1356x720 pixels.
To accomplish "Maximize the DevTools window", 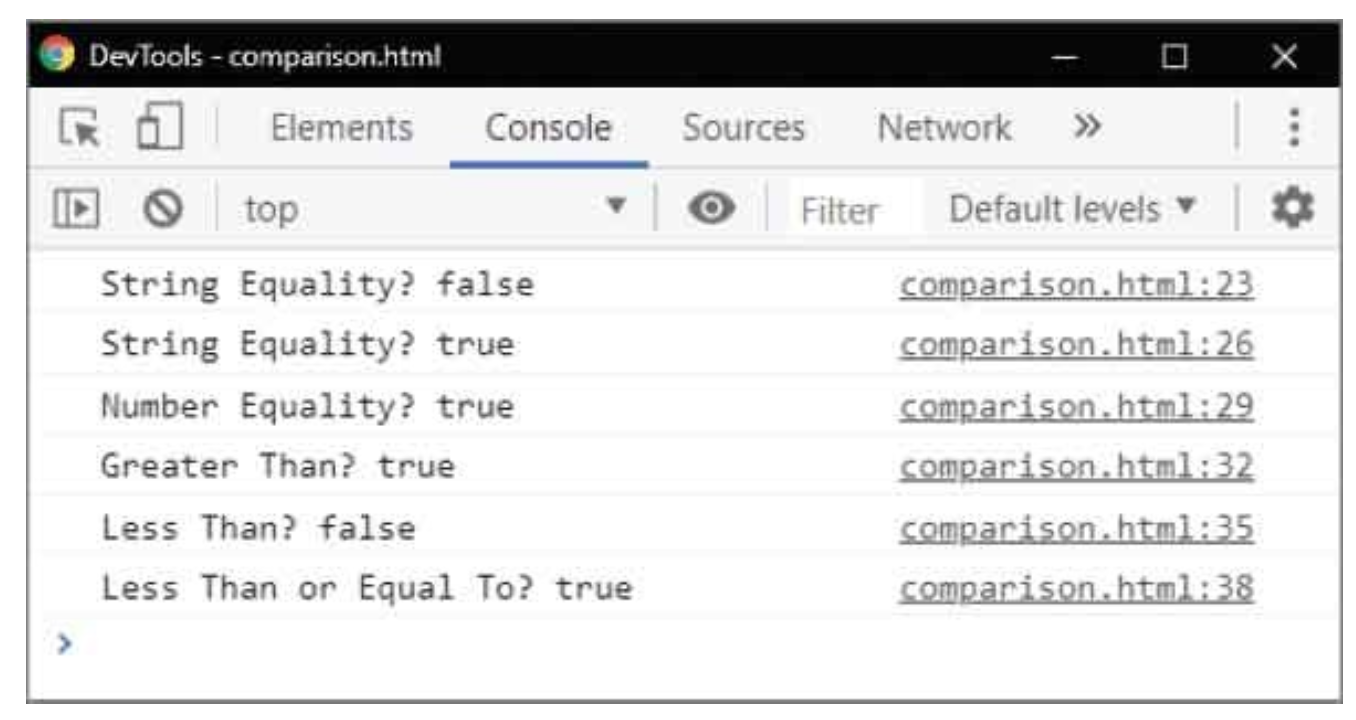I will click(1176, 53).
